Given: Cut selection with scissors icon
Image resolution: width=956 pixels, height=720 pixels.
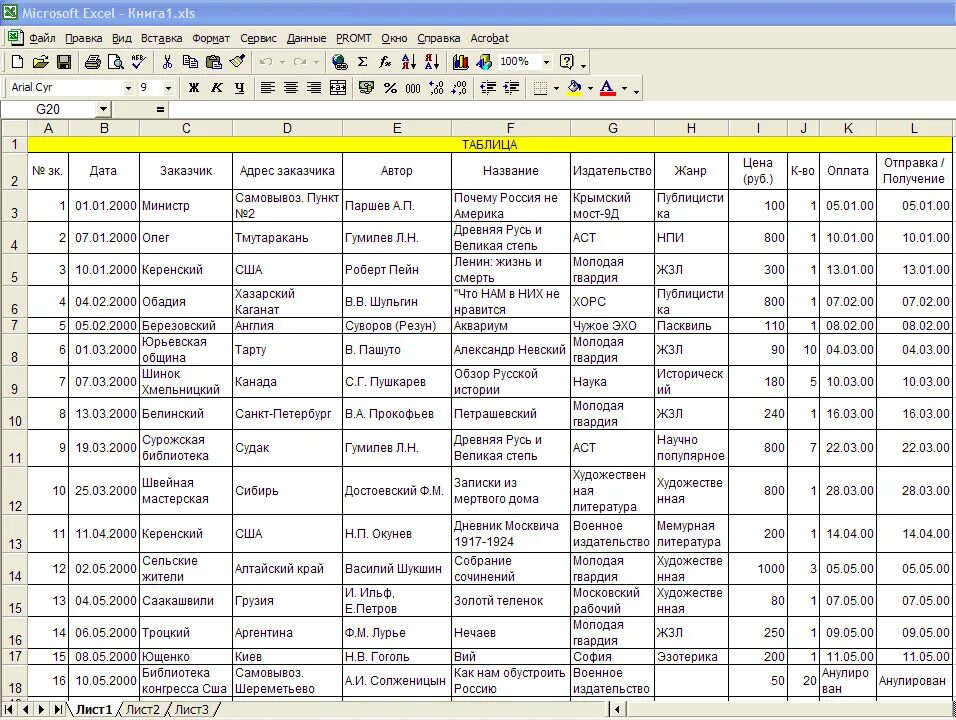Looking at the screenshot, I should (168, 62).
